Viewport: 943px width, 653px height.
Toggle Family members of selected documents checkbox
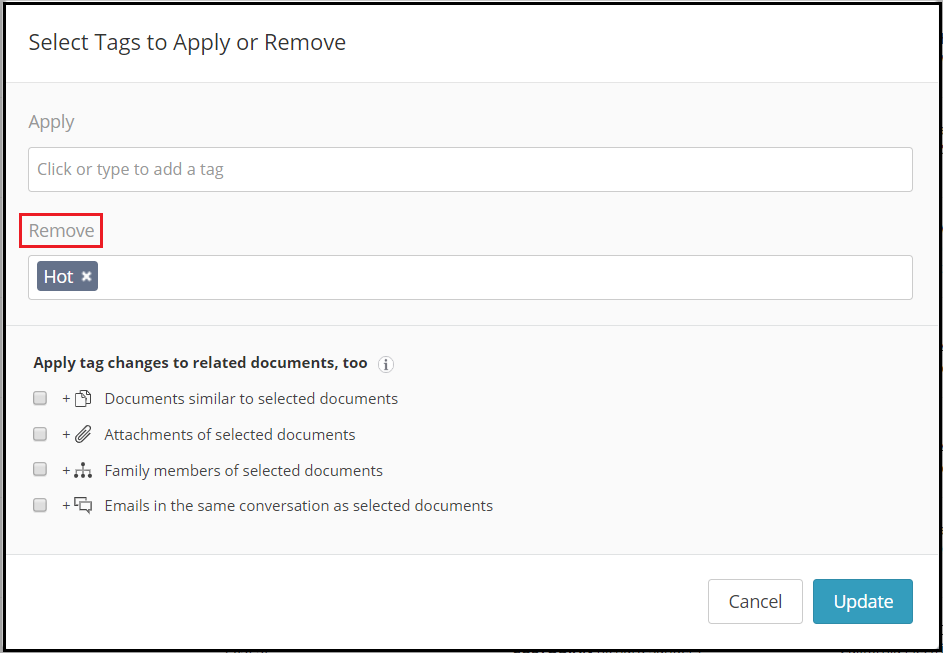click(40, 470)
